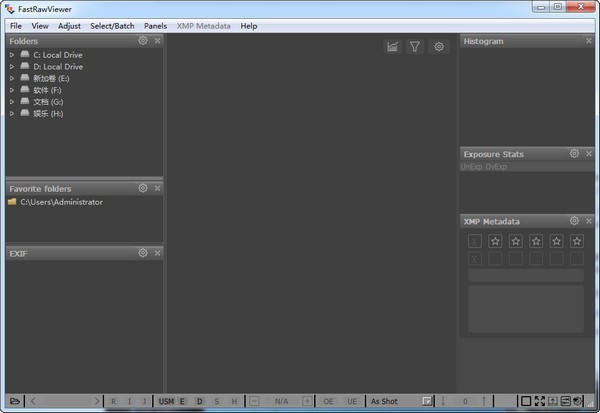600x413 pixels.
Task: Open the Select/Batch menu
Action: point(112,25)
